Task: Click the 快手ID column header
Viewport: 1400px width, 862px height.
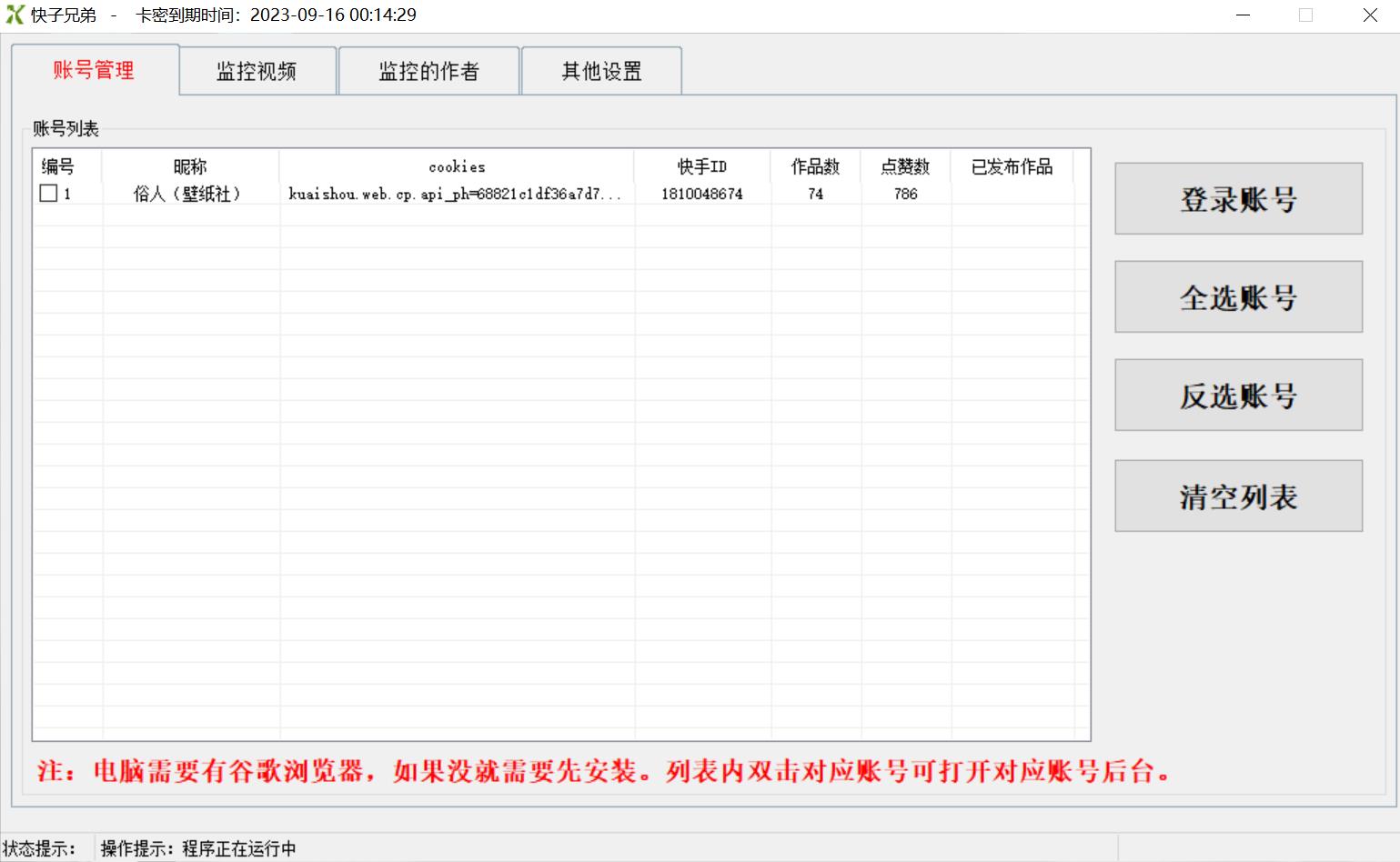Action: pyautogui.click(x=702, y=166)
